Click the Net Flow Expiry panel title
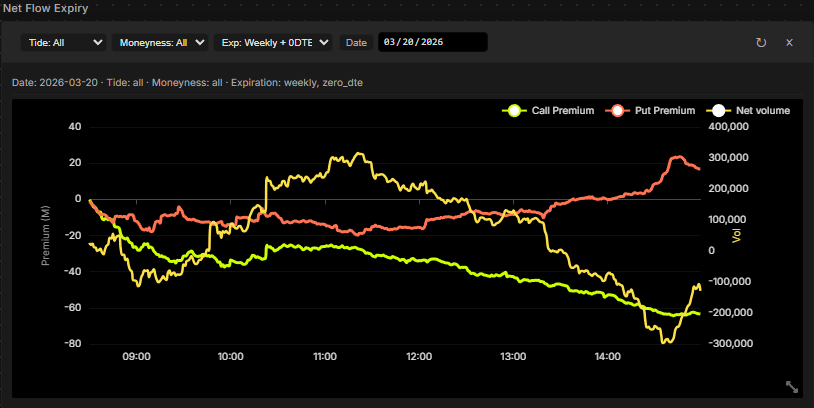Image resolution: width=814 pixels, height=408 pixels. [48, 9]
